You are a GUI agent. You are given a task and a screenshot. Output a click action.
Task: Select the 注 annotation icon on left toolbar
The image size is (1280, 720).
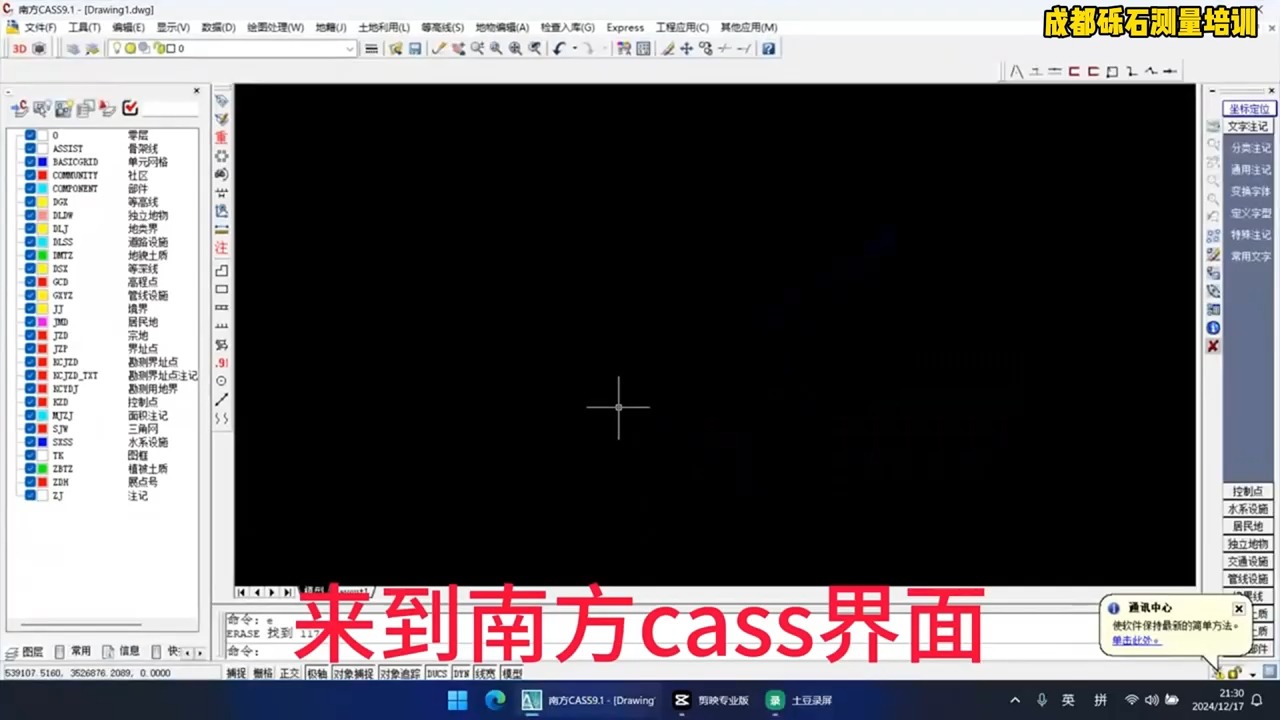[x=221, y=246]
